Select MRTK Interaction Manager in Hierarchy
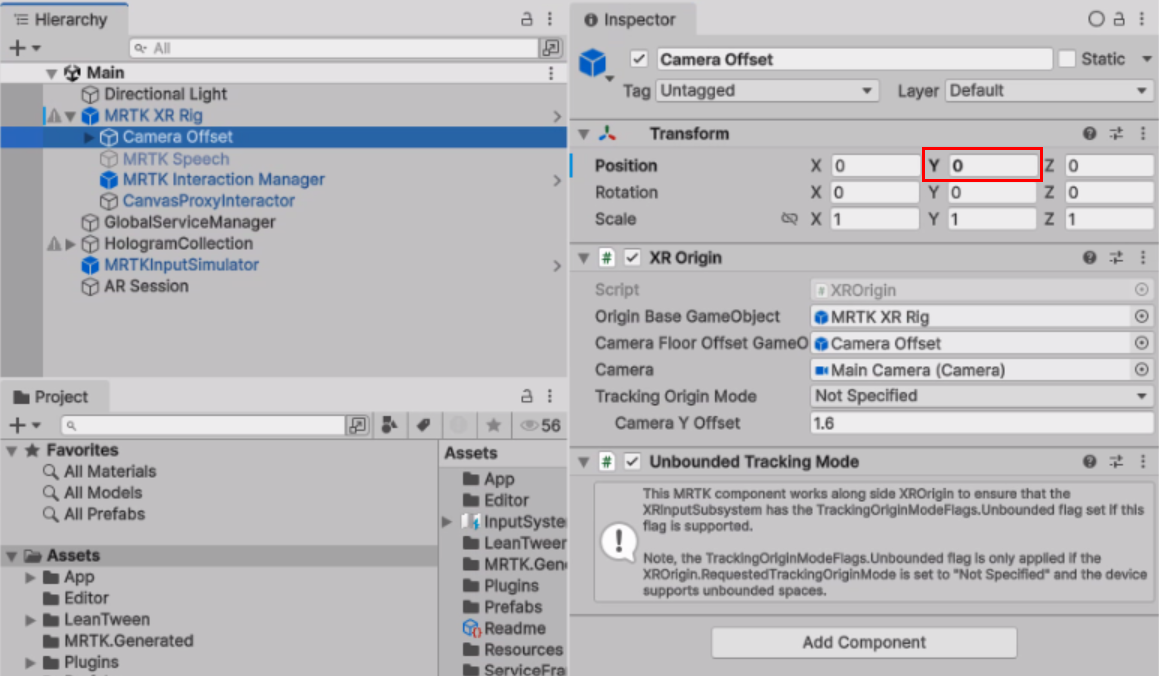Image resolution: width=1159 pixels, height=676 pixels. point(223,180)
